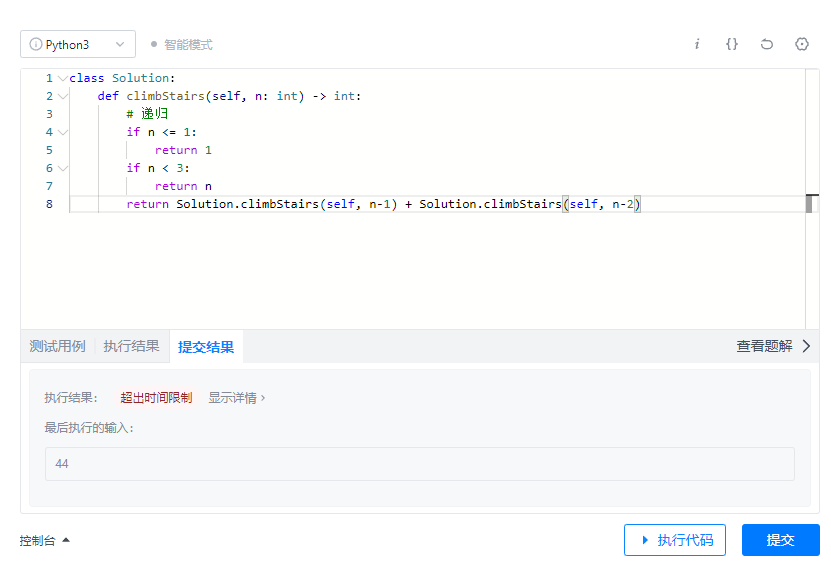Switch to the 测试用例 tab
This screenshot has height=573, width=831.
tap(57, 346)
